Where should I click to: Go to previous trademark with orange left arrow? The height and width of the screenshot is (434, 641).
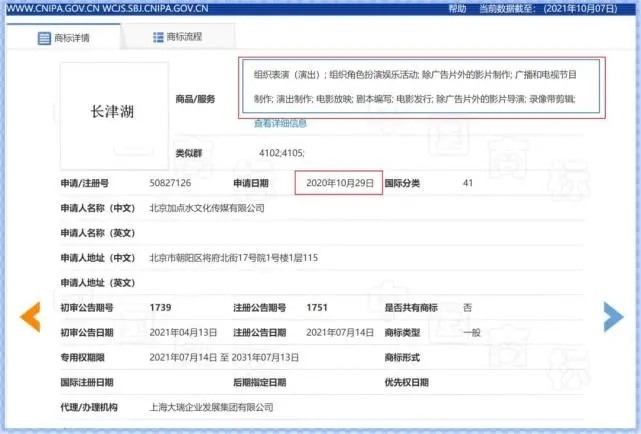point(31,316)
